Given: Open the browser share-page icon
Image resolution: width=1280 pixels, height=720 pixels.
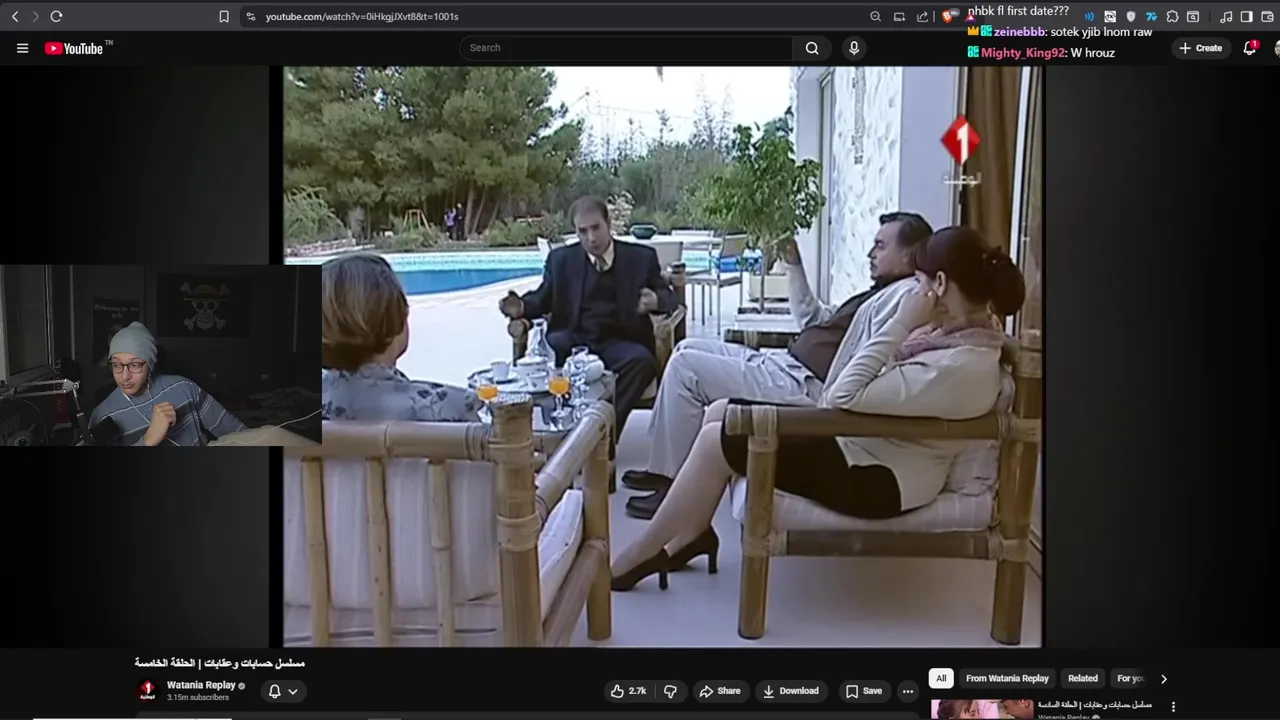Looking at the screenshot, I should [x=922, y=16].
